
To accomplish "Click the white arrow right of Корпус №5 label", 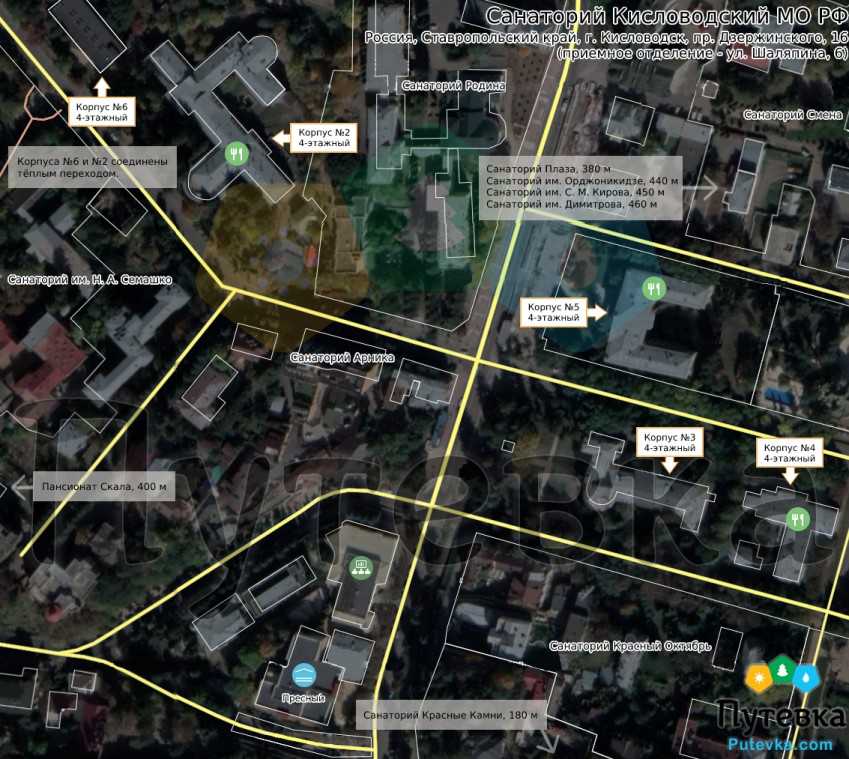I will (597, 312).
